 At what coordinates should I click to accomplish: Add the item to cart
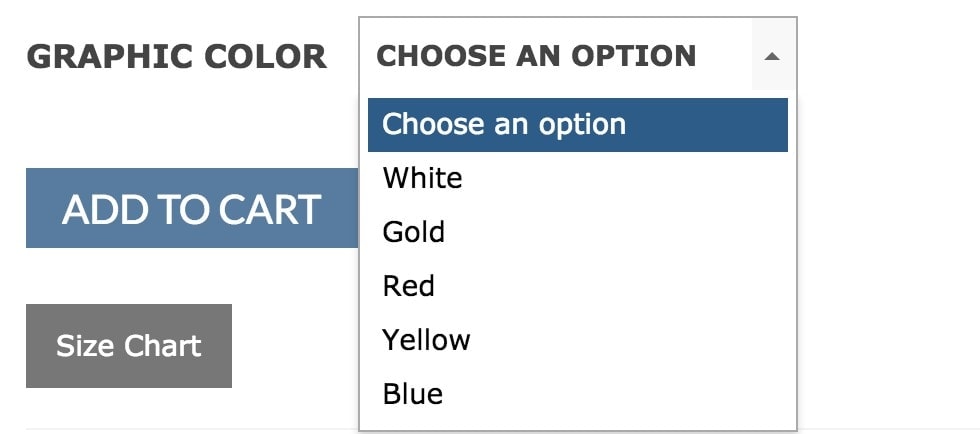[192, 208]
